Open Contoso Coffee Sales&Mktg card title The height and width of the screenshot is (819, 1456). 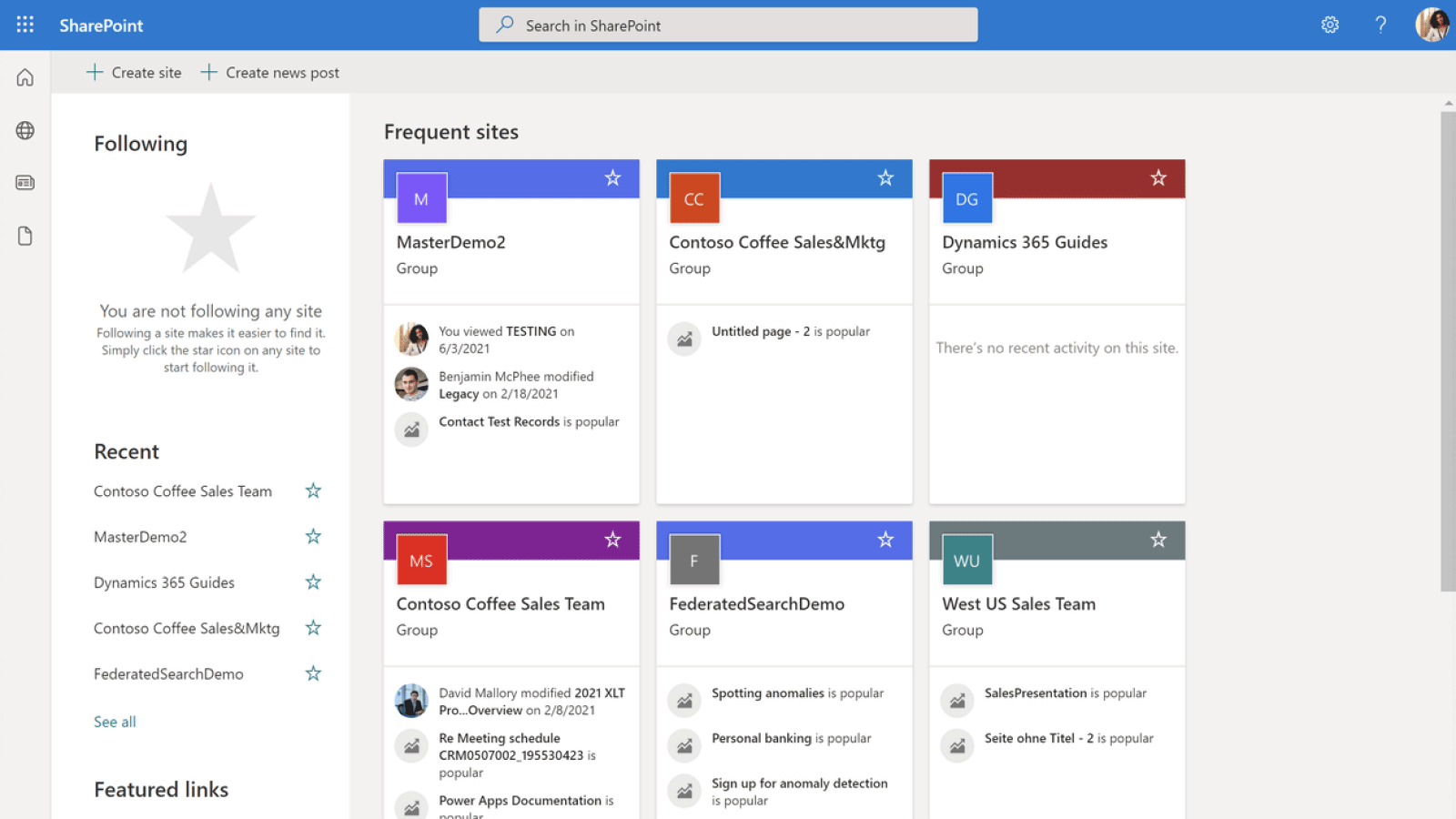click(777, 242)
